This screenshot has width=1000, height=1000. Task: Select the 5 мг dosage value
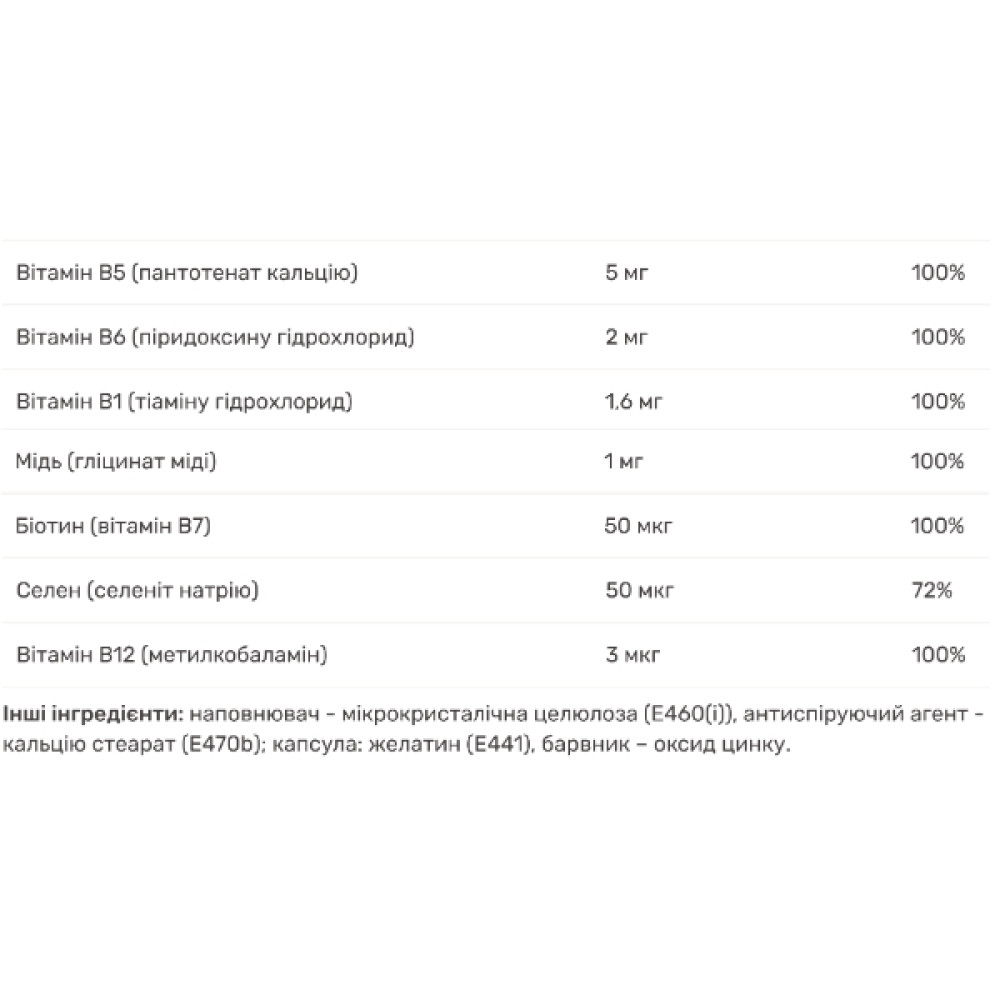(x=626, y=273)
